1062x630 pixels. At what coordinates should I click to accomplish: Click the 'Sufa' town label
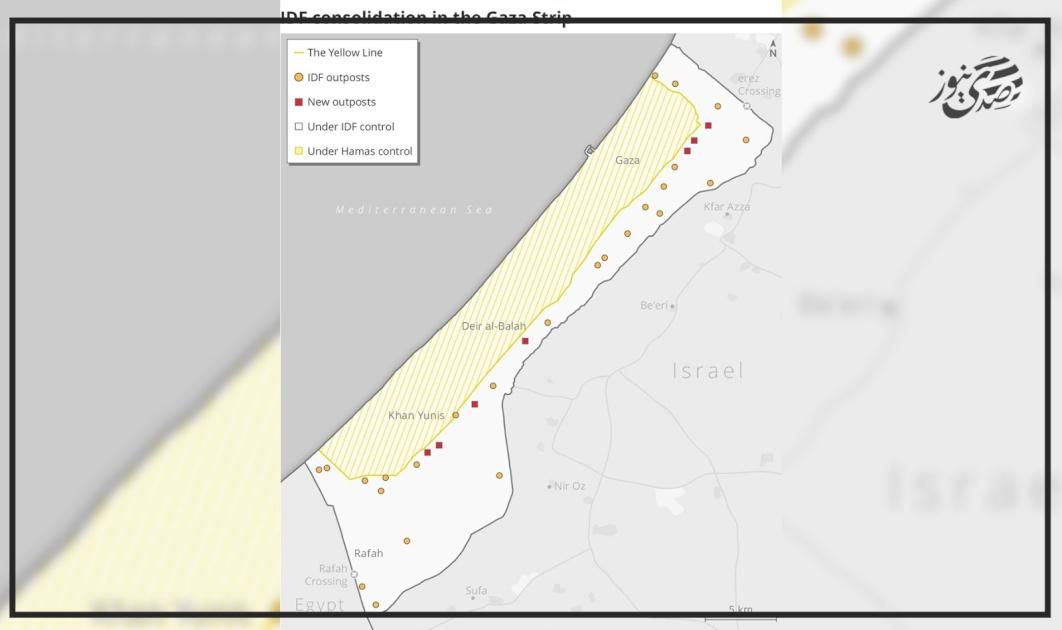pyautogui.click(x=476, y=591)
